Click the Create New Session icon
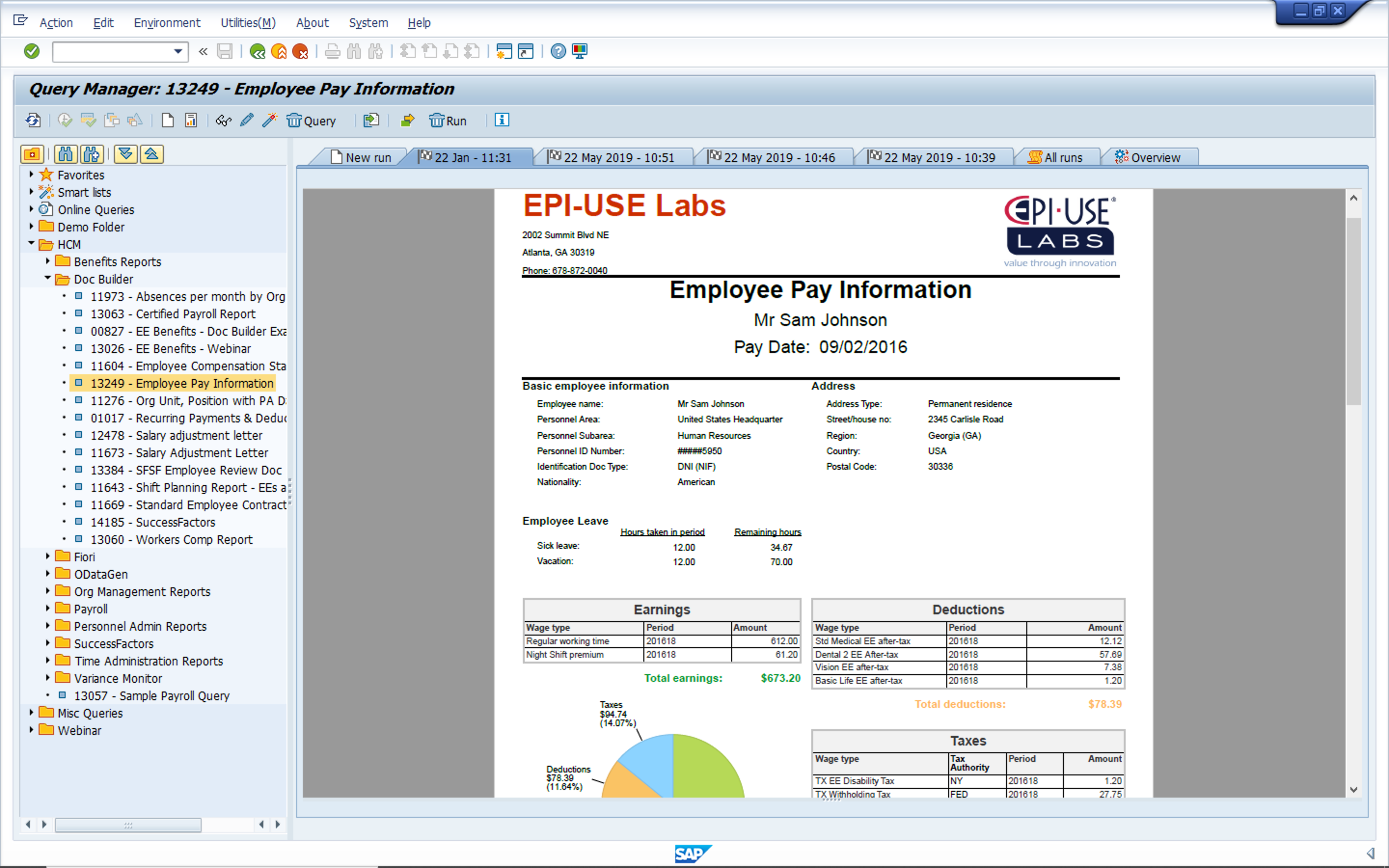This screenshot has width=1389, height=868. 504,52
